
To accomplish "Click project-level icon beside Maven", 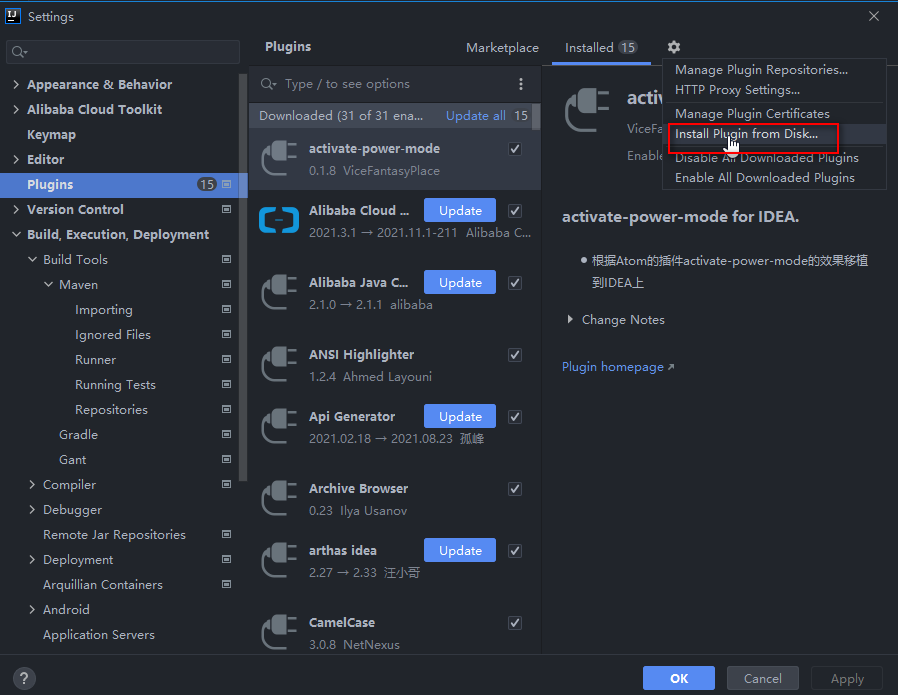I will [226, 285].
